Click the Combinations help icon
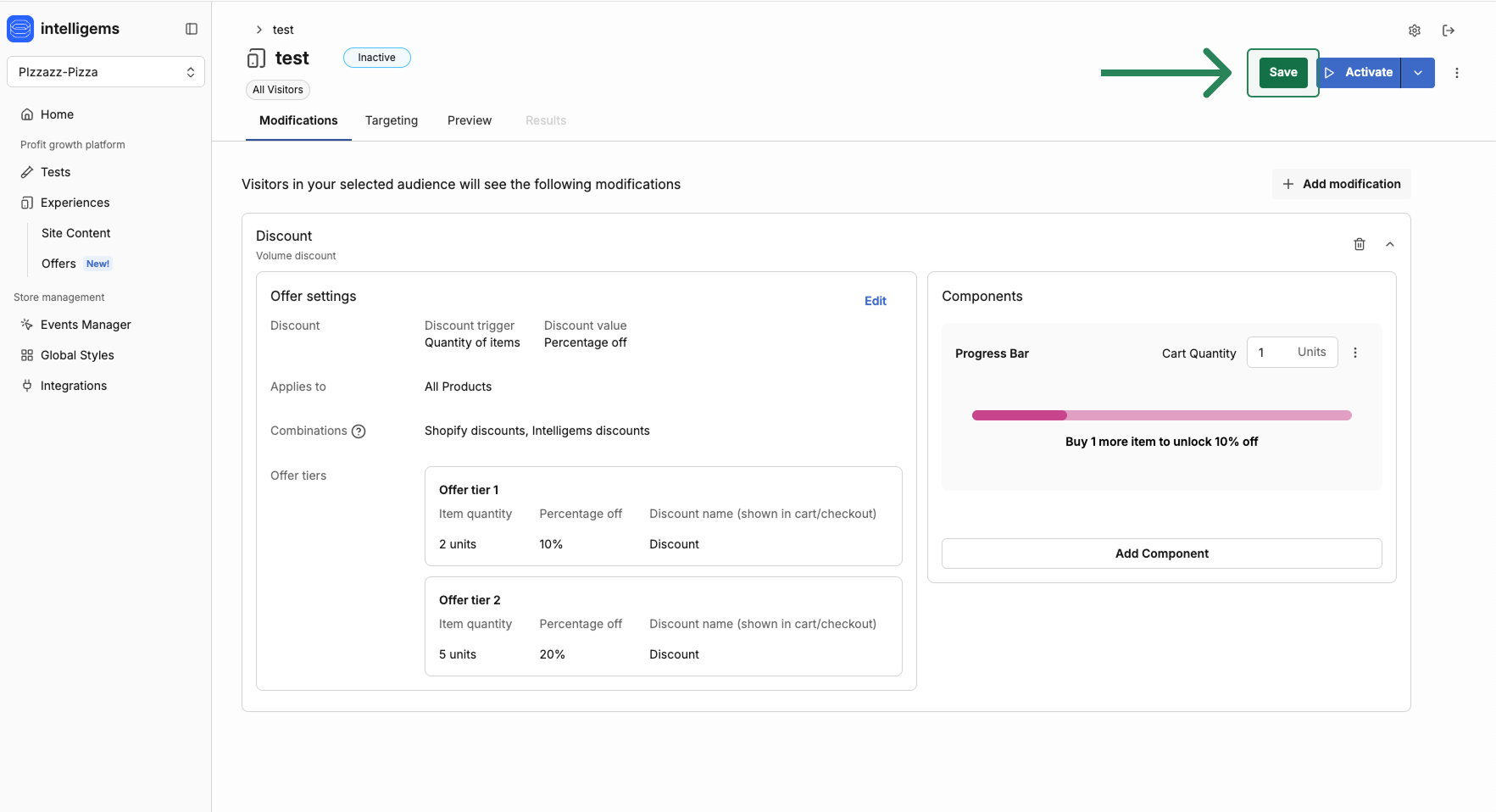The width and height of the screenshot is (1496, 812). tap(359, 431)
